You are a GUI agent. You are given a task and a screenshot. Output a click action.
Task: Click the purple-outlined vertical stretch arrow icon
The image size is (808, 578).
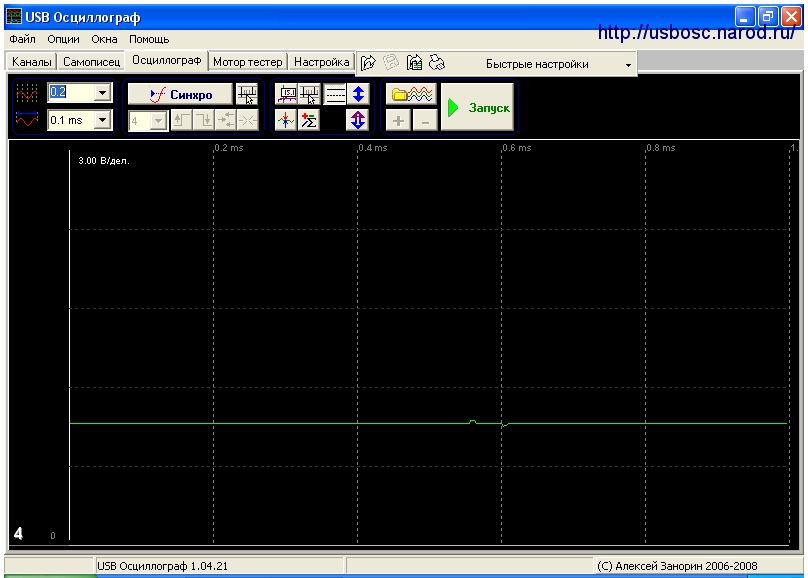358,121
